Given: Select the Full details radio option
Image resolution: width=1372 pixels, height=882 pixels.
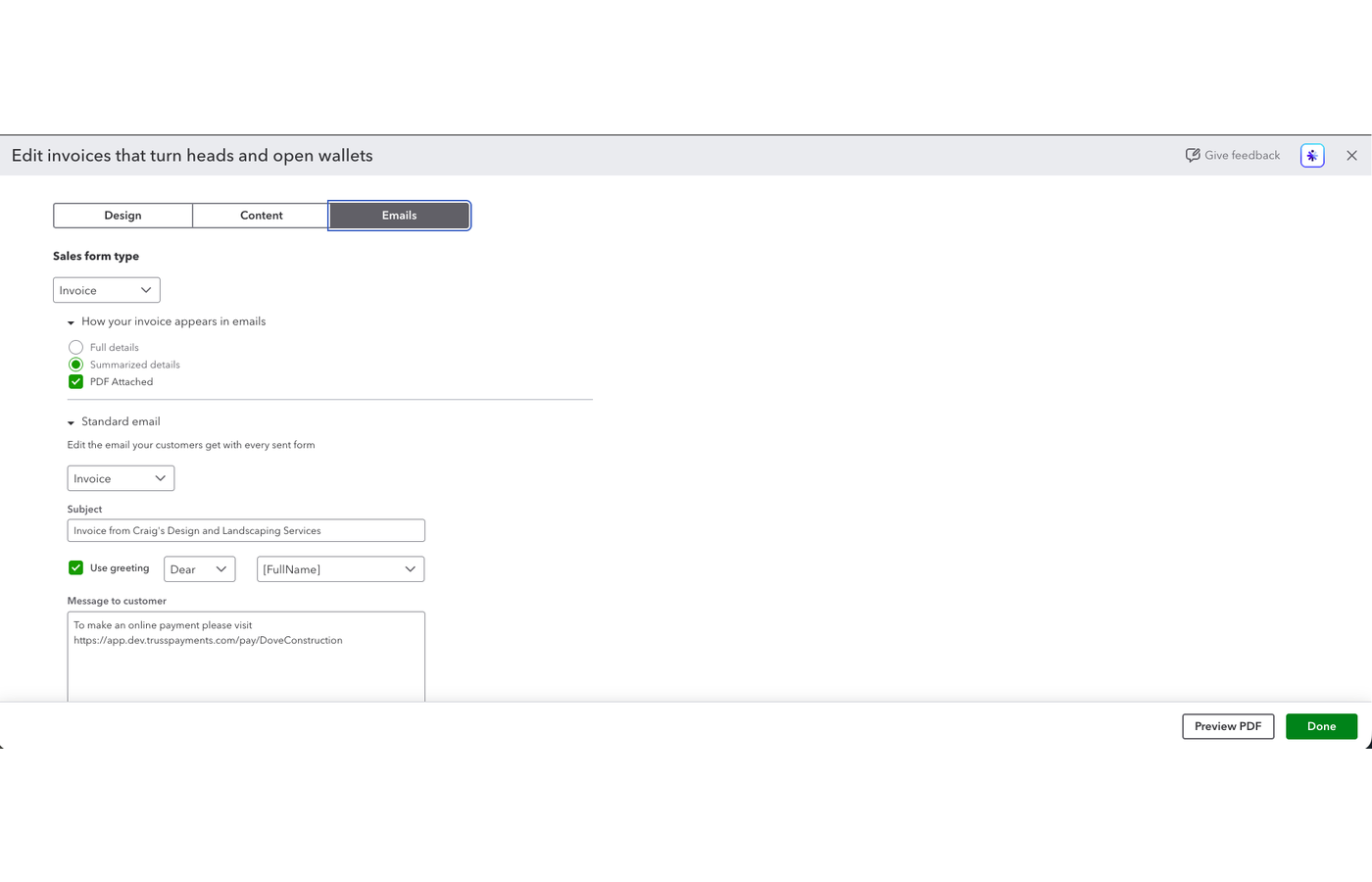Looking at the screenshot, I should (x=75, y=347).
